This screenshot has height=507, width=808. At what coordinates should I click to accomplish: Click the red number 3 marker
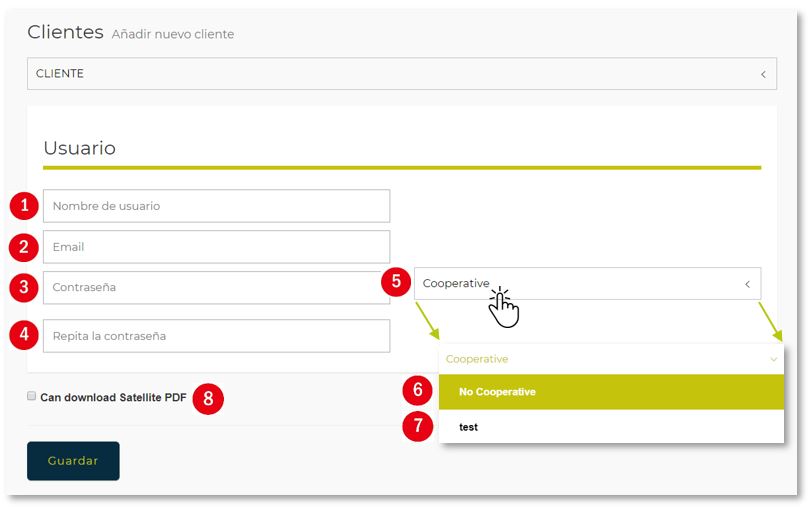(x=24, y=288)
